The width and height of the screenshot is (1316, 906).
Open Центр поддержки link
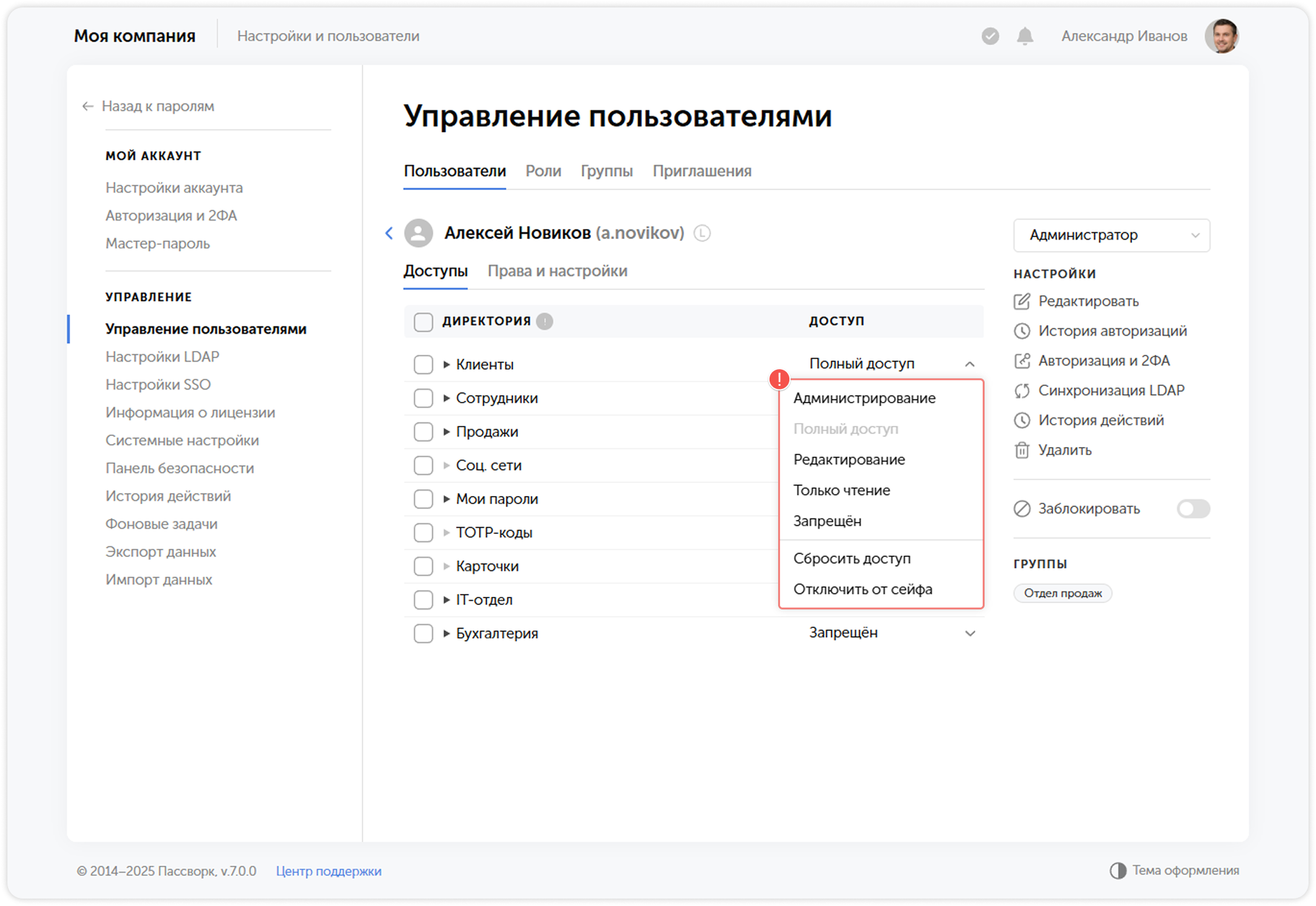pyautogui.click(x=328, y=871)
